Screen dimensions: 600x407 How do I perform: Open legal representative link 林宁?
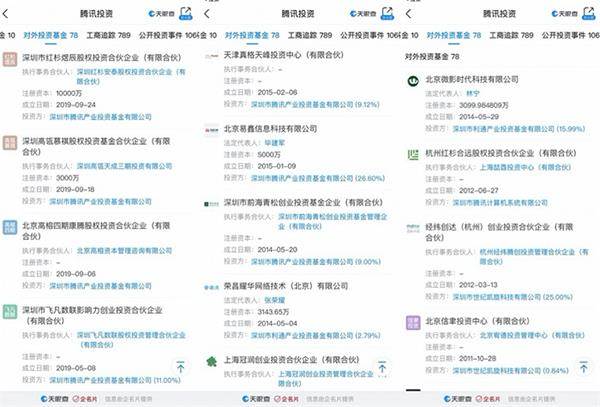pos(473,93)
